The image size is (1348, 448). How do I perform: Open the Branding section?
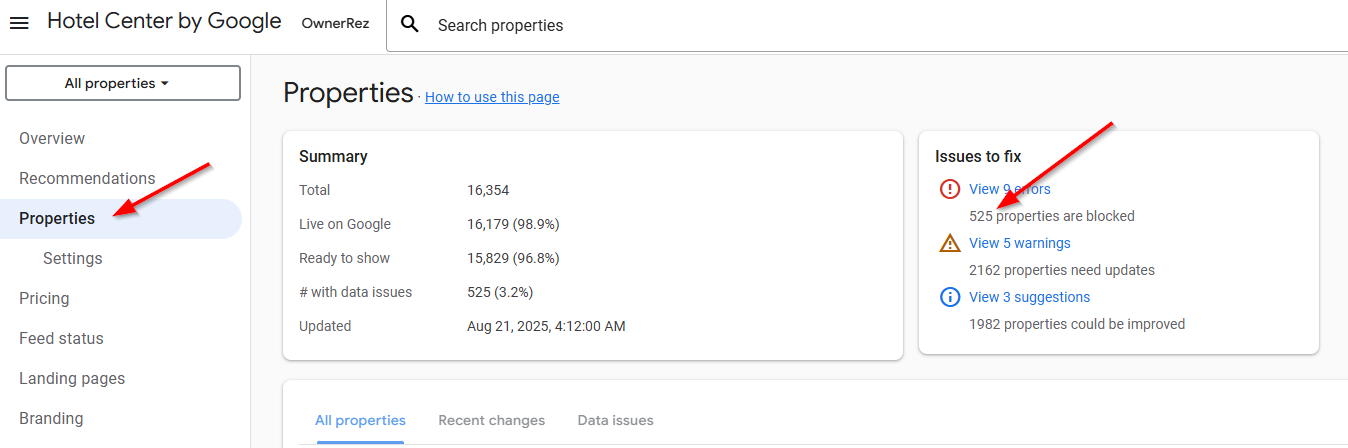click(51, 418)
